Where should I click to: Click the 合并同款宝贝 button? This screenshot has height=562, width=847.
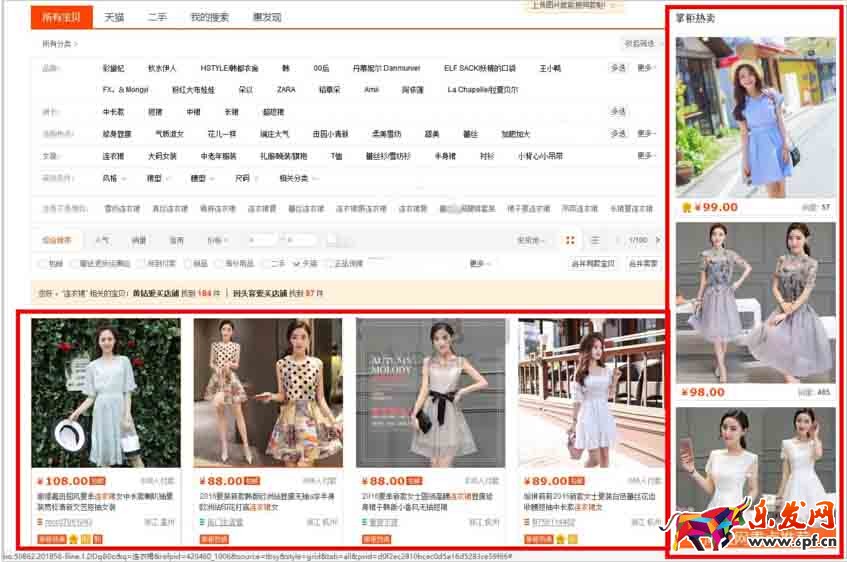click(592, 264)
